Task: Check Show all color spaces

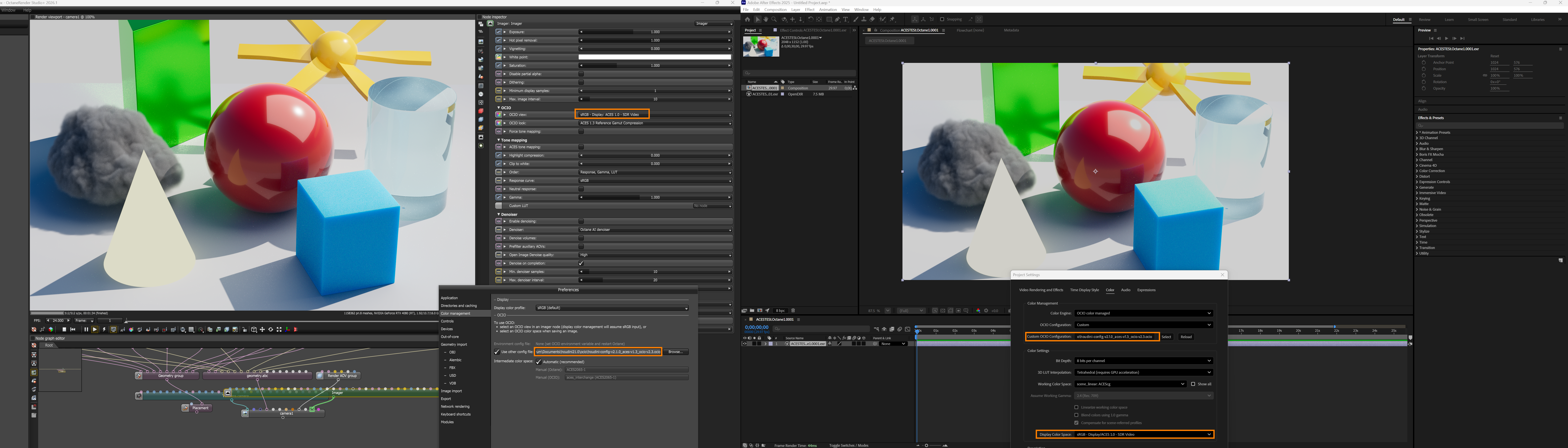Action: coord(1193,384)
